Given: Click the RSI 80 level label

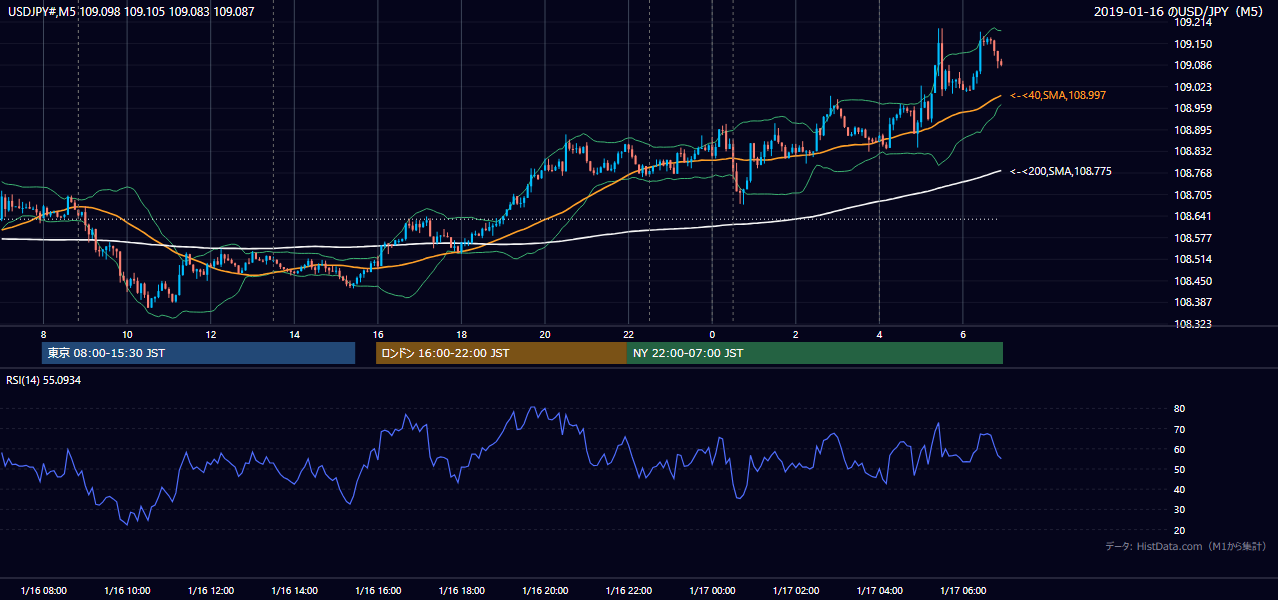Looking at the screenshot, I should pos(1179,409).
